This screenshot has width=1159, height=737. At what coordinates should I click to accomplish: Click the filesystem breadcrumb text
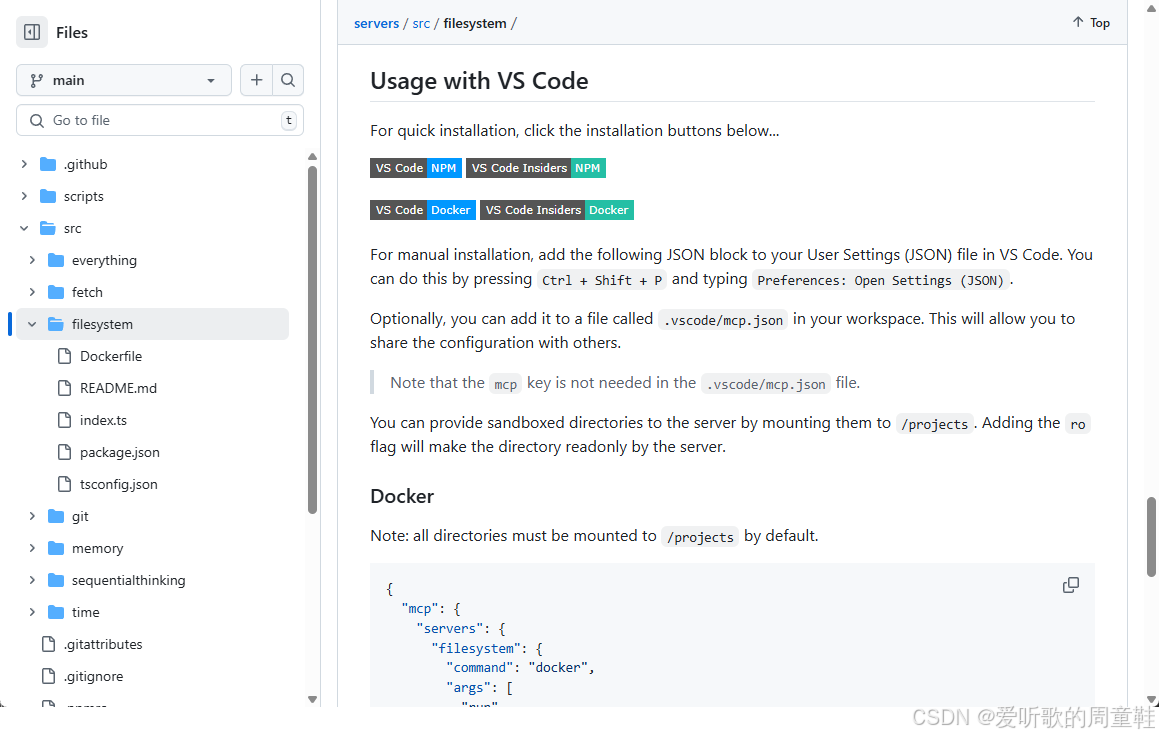pos(475,23)
